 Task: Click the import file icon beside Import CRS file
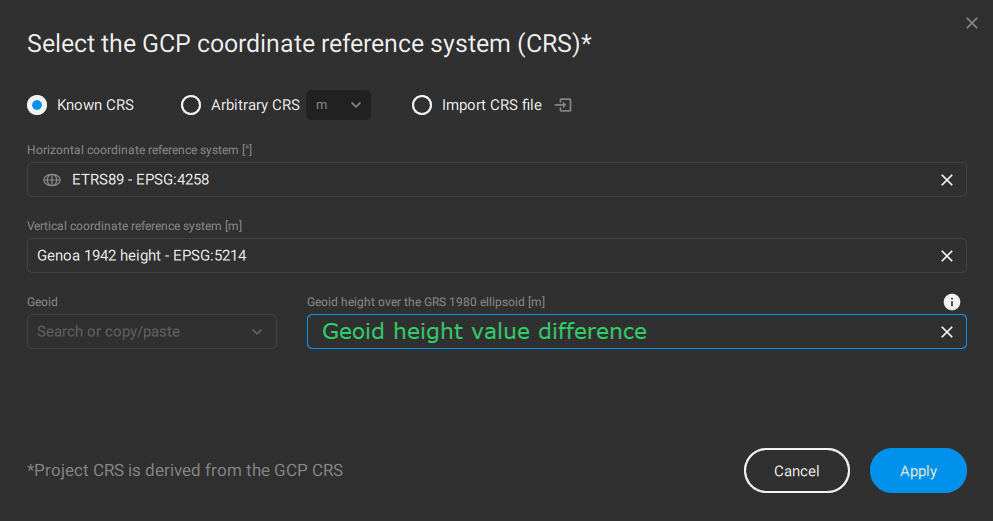point(564,105)
